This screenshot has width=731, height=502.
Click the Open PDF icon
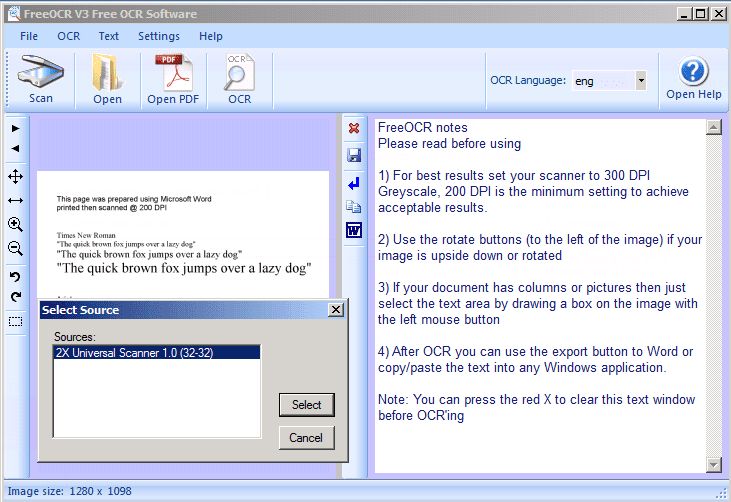(x=173, y=72)
